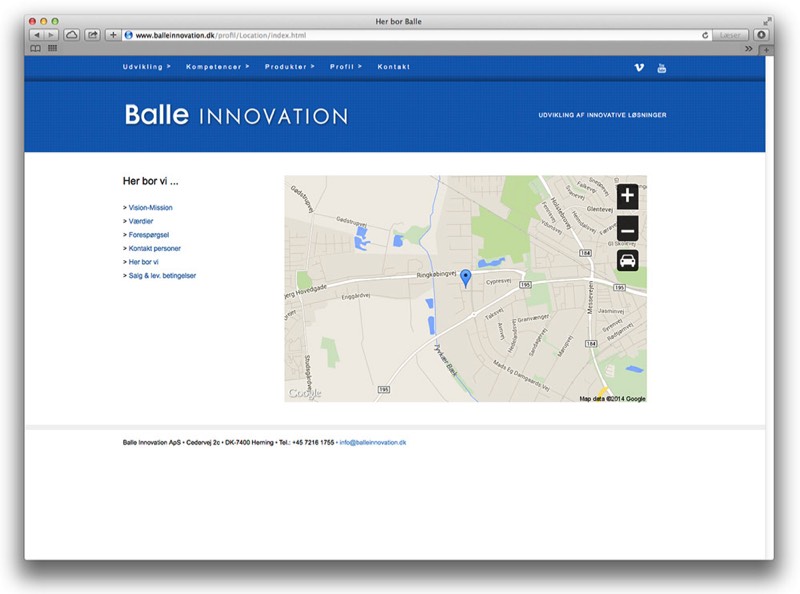
Task: Click the "UDVIKLING AF INNOVATIVE LØSNINGER" tagline
Action: (602, 115)
